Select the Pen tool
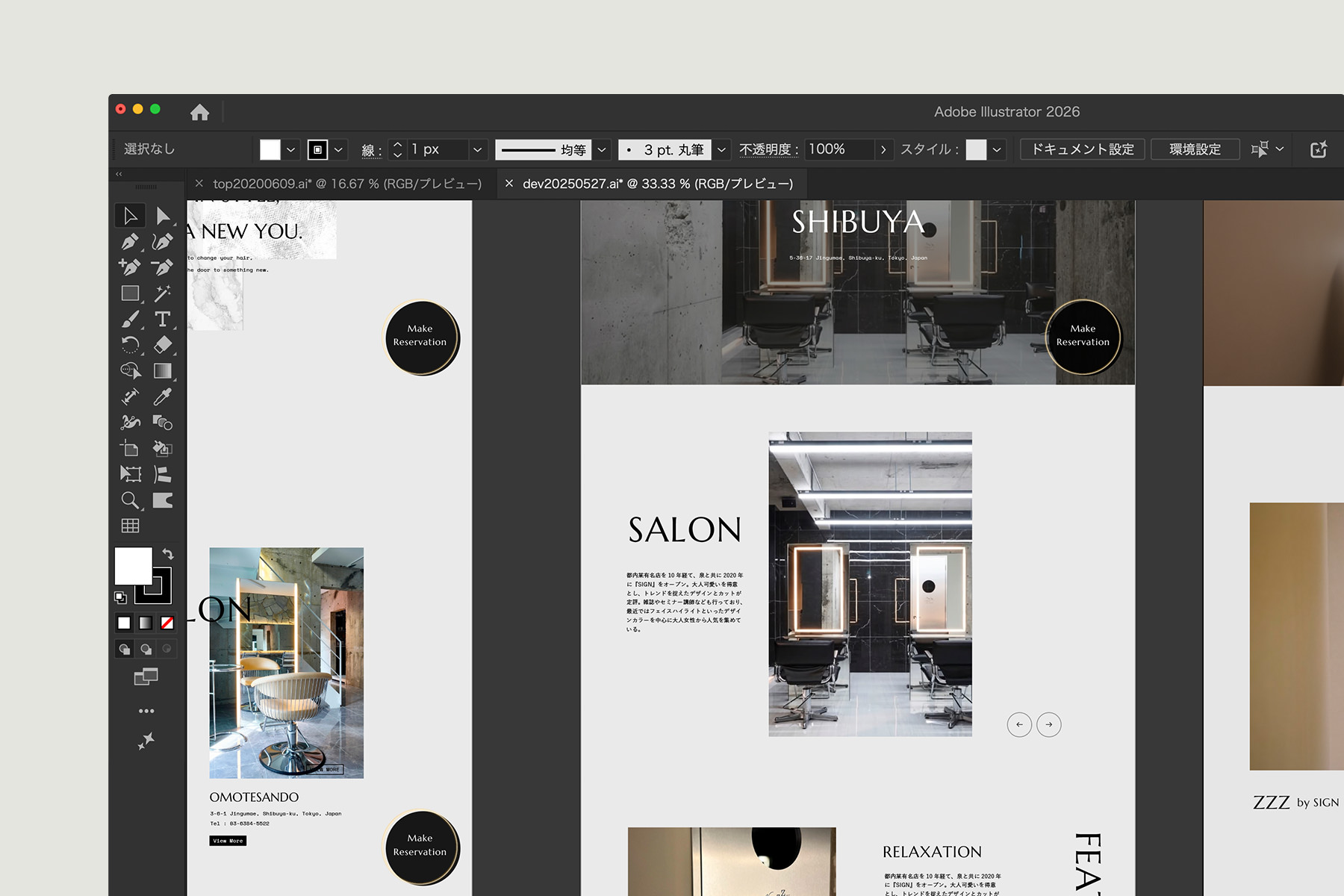1344x896 pixels. (x=130, y=242)
